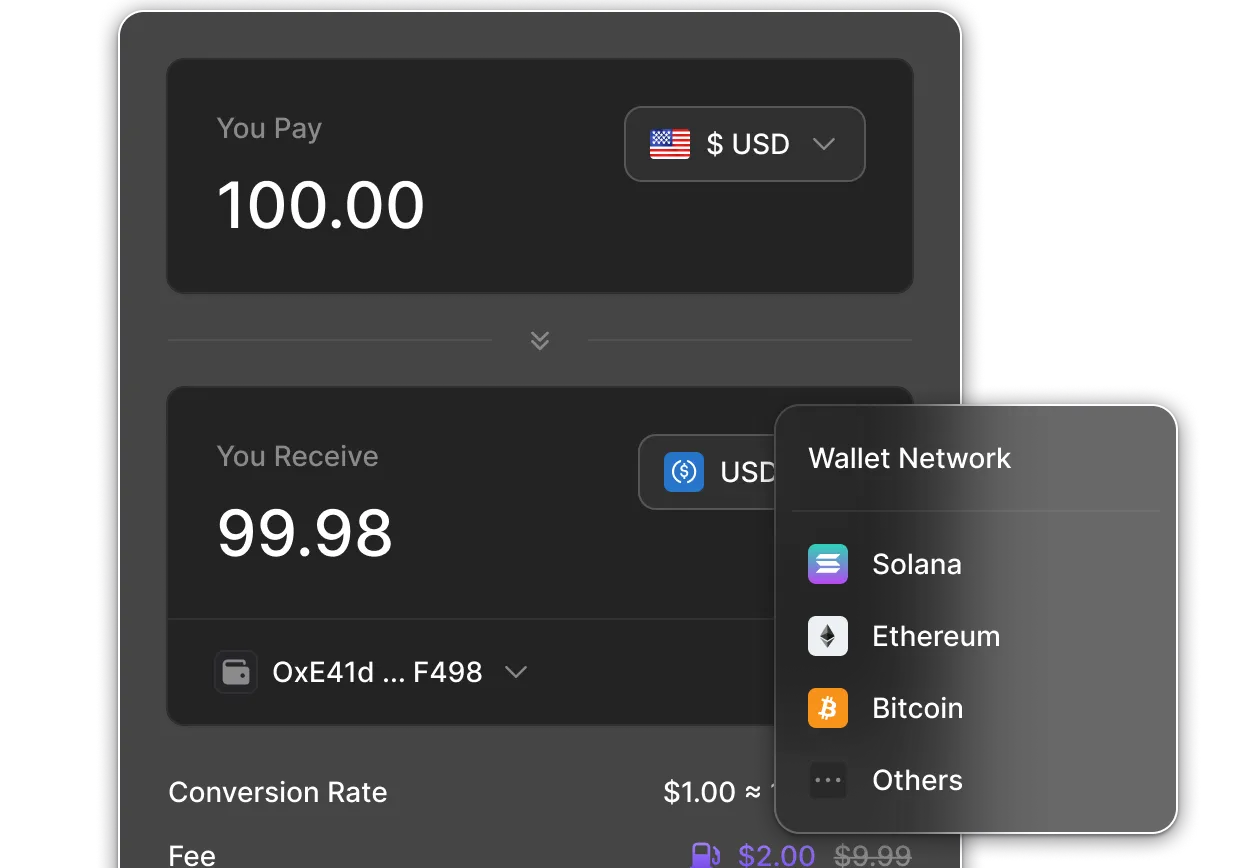Click the You Pay amount 100.00
Screen dimensions: 1234x868
pos(321,205)
